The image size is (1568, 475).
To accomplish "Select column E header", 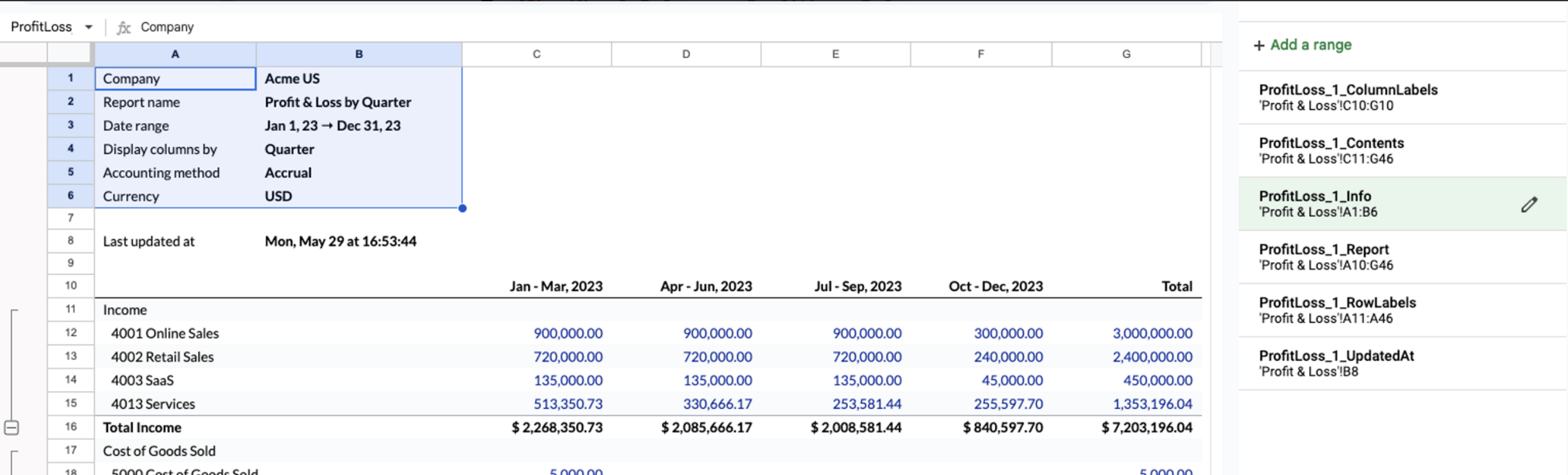I will pyautogui.click(x=835, y=54).
